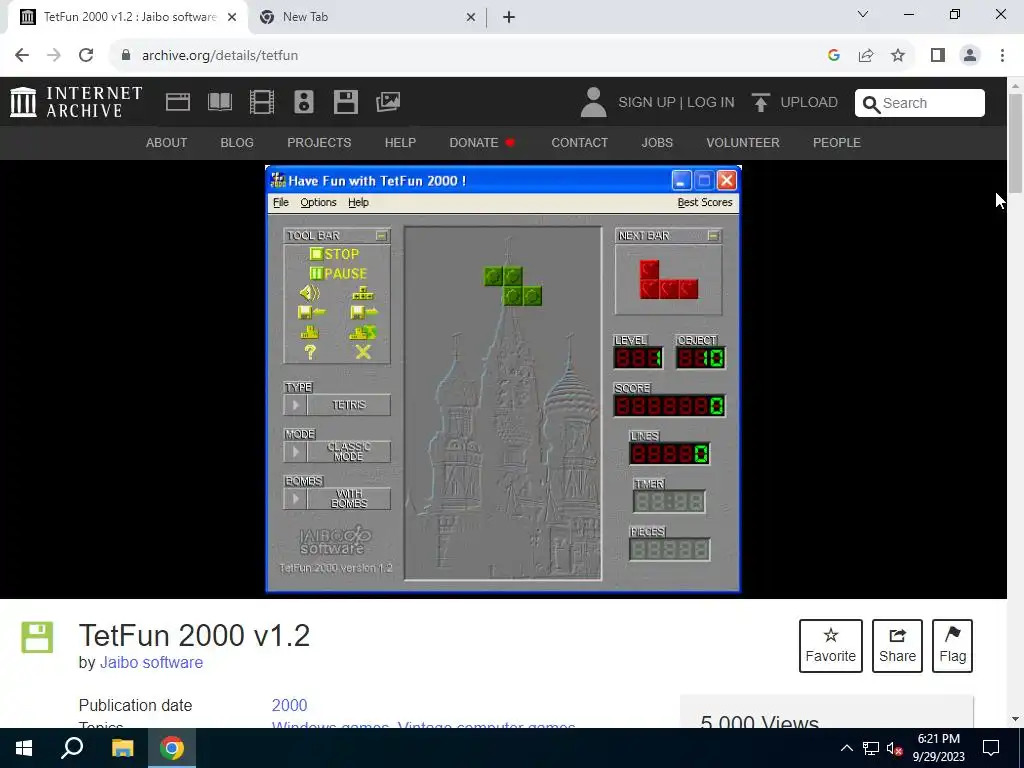Image resolution: width=1024 pixels, height=768 pixels.
Task: Click the Internet Archive logo
Action: 76,102
